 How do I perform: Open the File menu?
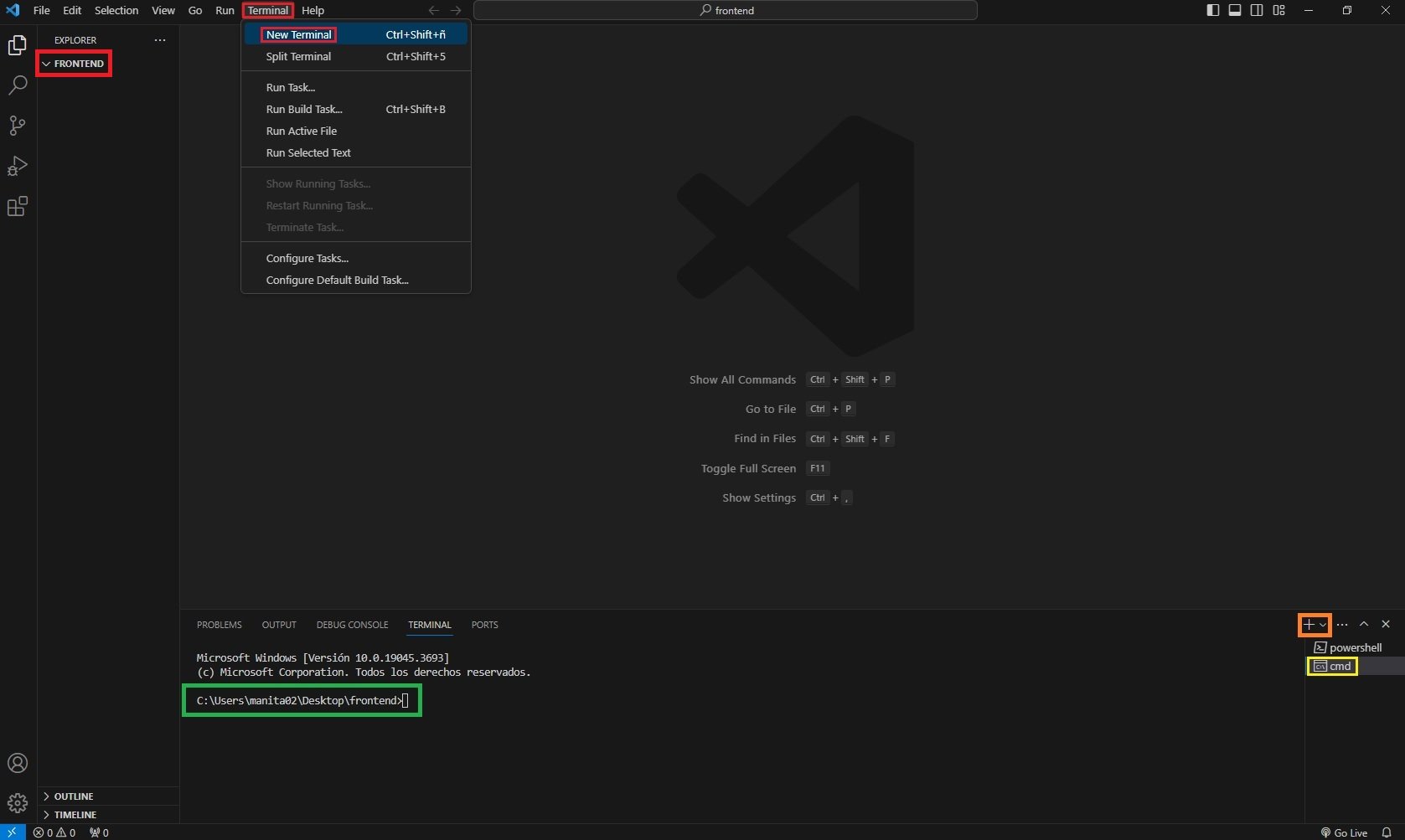tap(42, 10)
